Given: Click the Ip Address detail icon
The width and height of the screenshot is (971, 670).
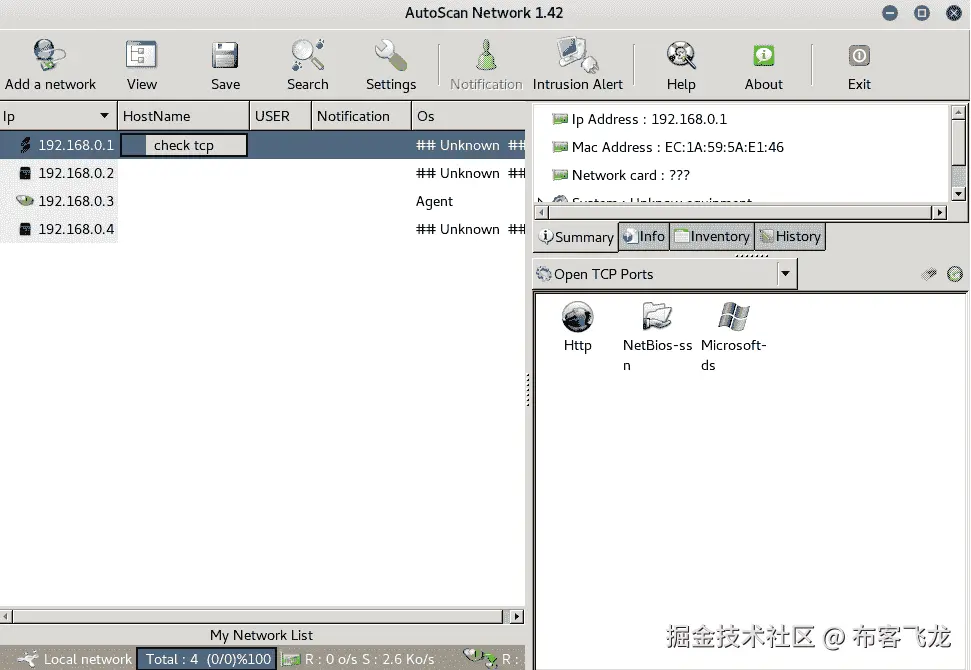Looking at the screenshot, I should click(x=560, y=119).
